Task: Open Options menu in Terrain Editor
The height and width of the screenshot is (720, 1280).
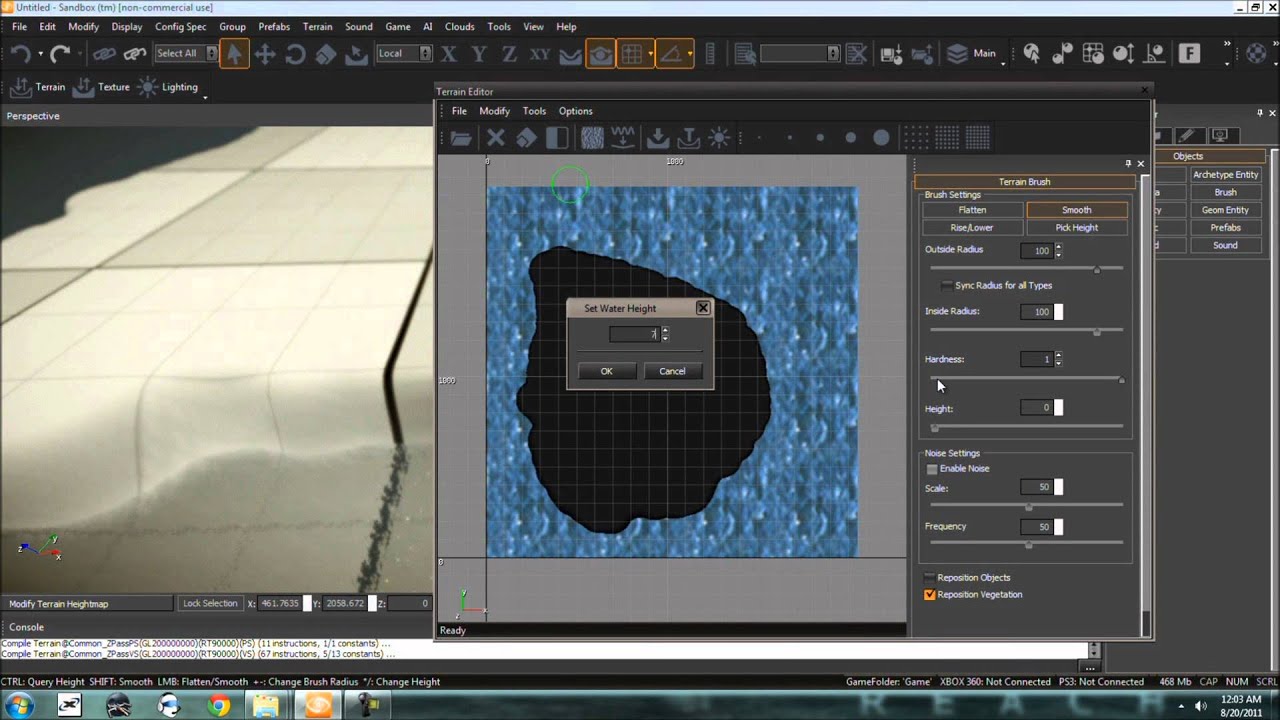Action: pos(575,111)
